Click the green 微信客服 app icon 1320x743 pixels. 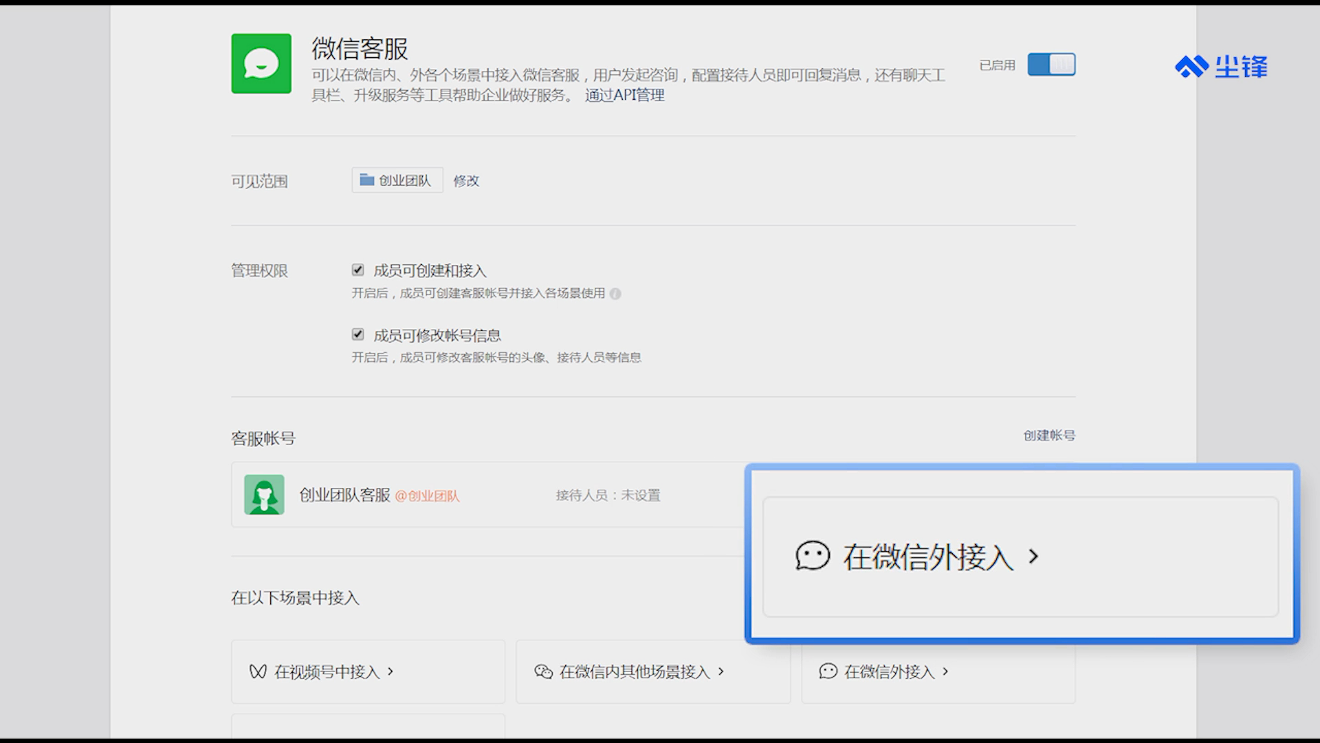261,64
